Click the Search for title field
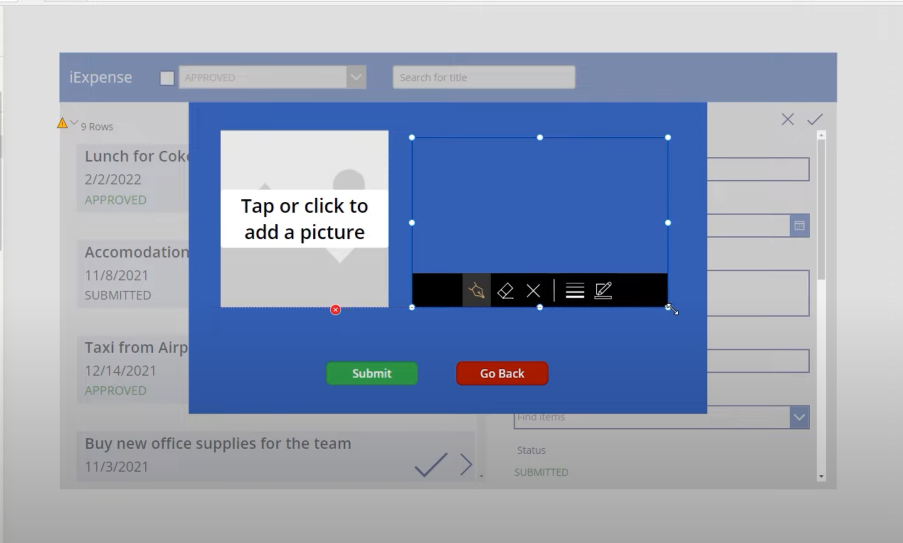 pyautogui.click(x=484, y=77)
